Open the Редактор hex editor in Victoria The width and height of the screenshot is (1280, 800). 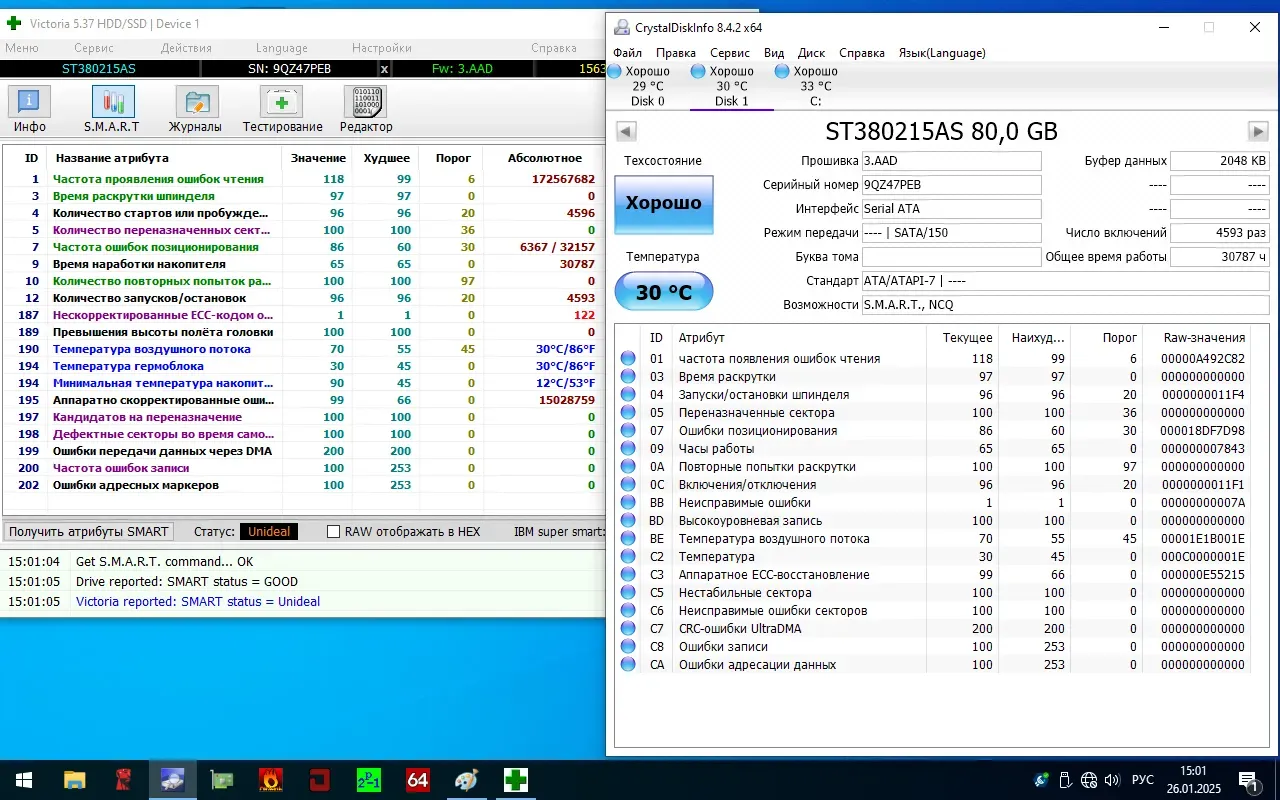pyautogui.click(x=366, y=109)
